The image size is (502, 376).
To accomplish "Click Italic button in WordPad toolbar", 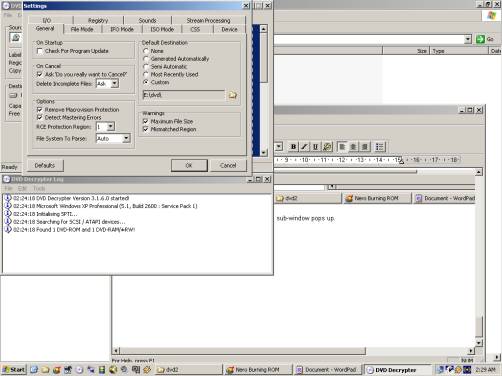I will (304, 147).
